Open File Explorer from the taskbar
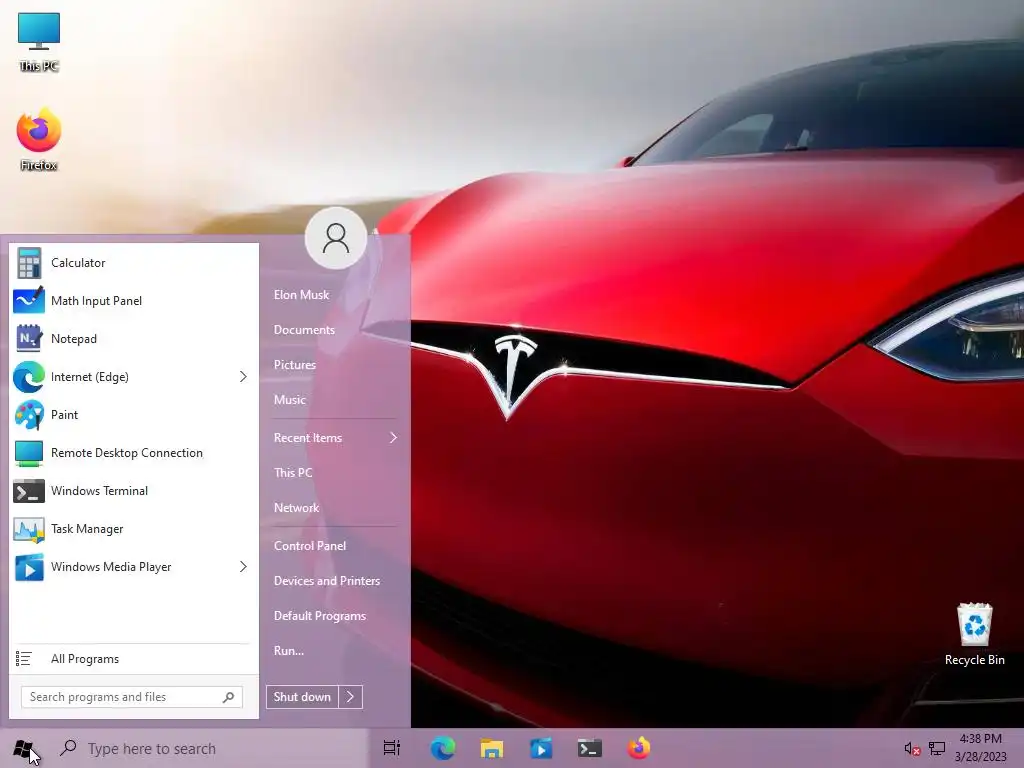 coord(492,748)
